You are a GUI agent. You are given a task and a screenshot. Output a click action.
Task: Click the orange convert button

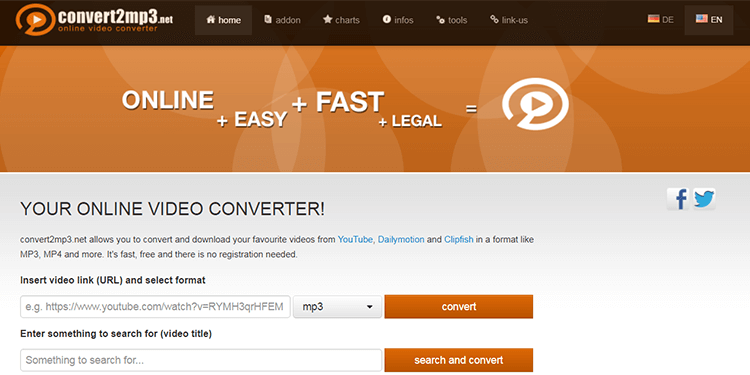(459, 307)
